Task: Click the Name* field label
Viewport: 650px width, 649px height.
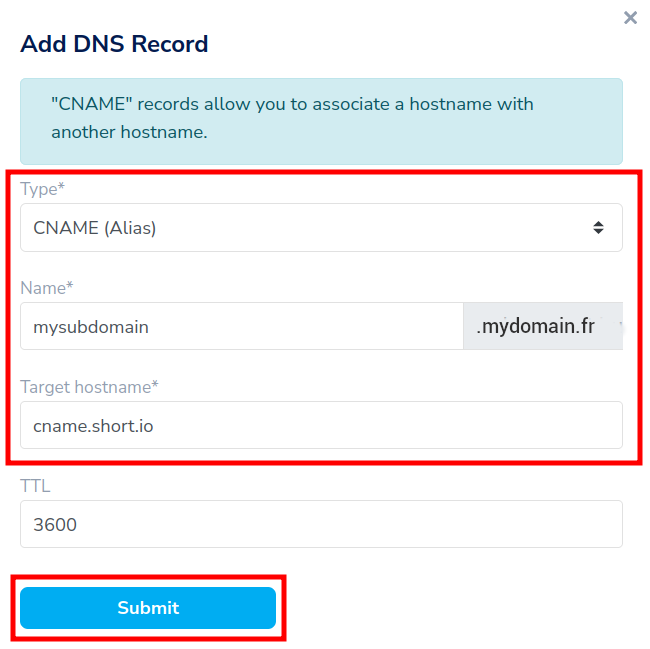Action: pos(47,288)
